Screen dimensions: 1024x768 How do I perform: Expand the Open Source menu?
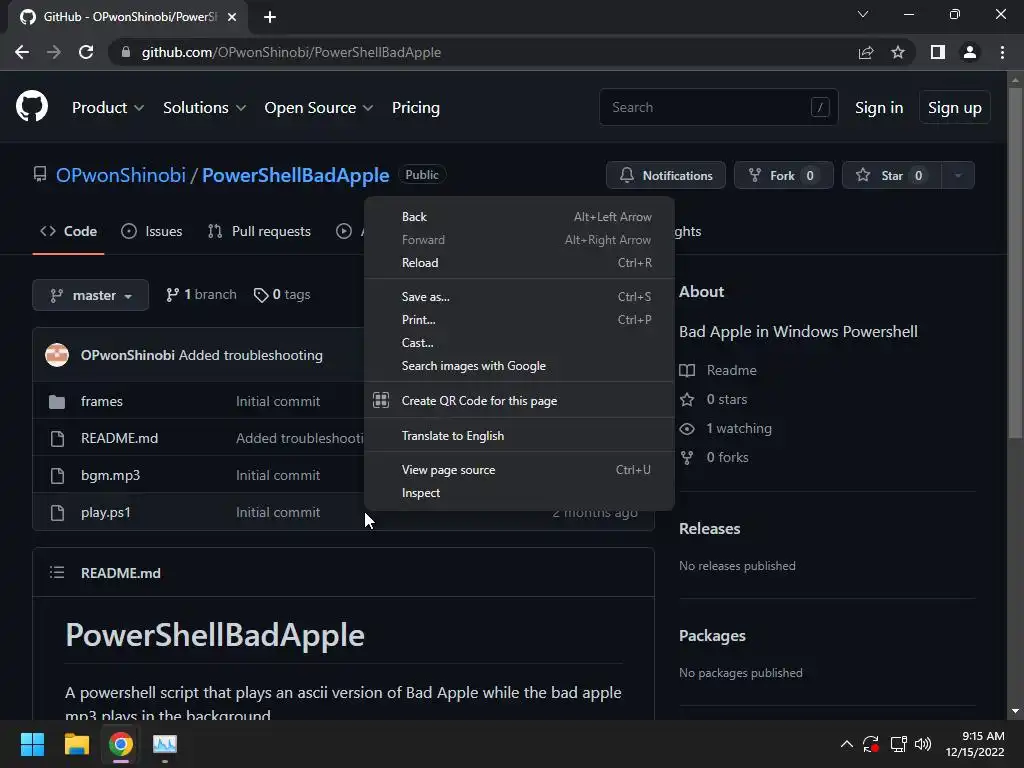click(319, 108)
